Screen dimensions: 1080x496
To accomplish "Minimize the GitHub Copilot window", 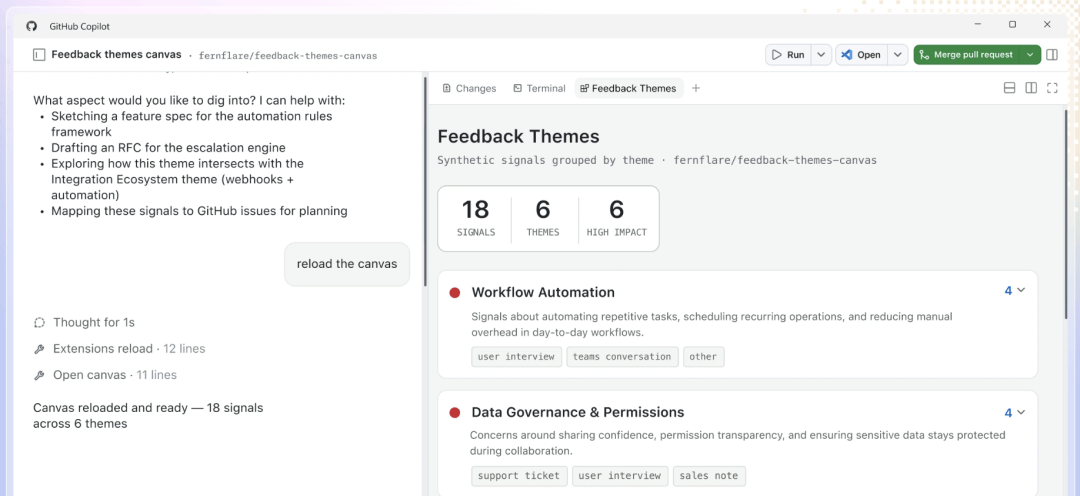I will pos(978,25).
